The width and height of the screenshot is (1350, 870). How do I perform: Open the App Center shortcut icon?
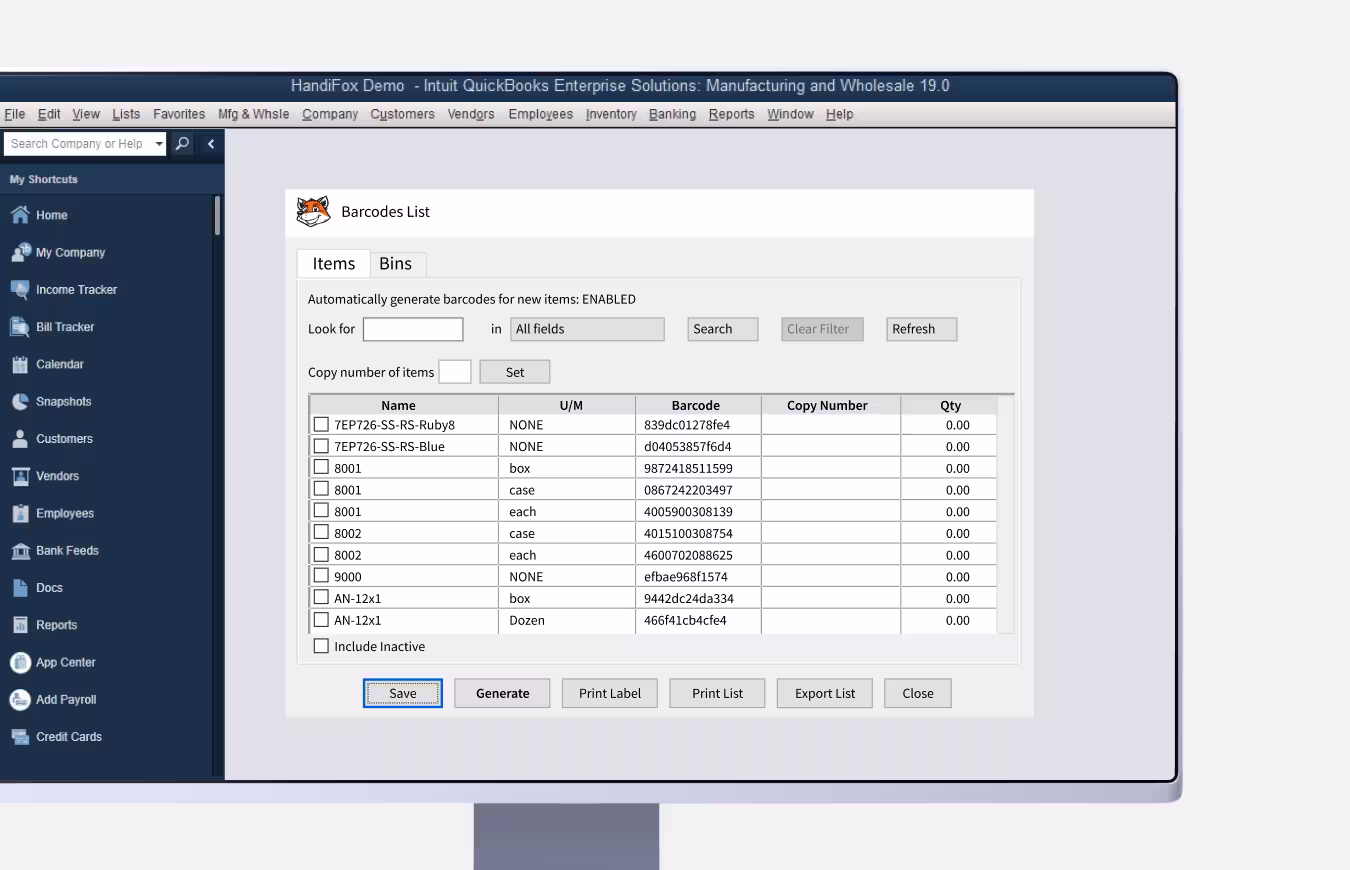tap(20, 662)
